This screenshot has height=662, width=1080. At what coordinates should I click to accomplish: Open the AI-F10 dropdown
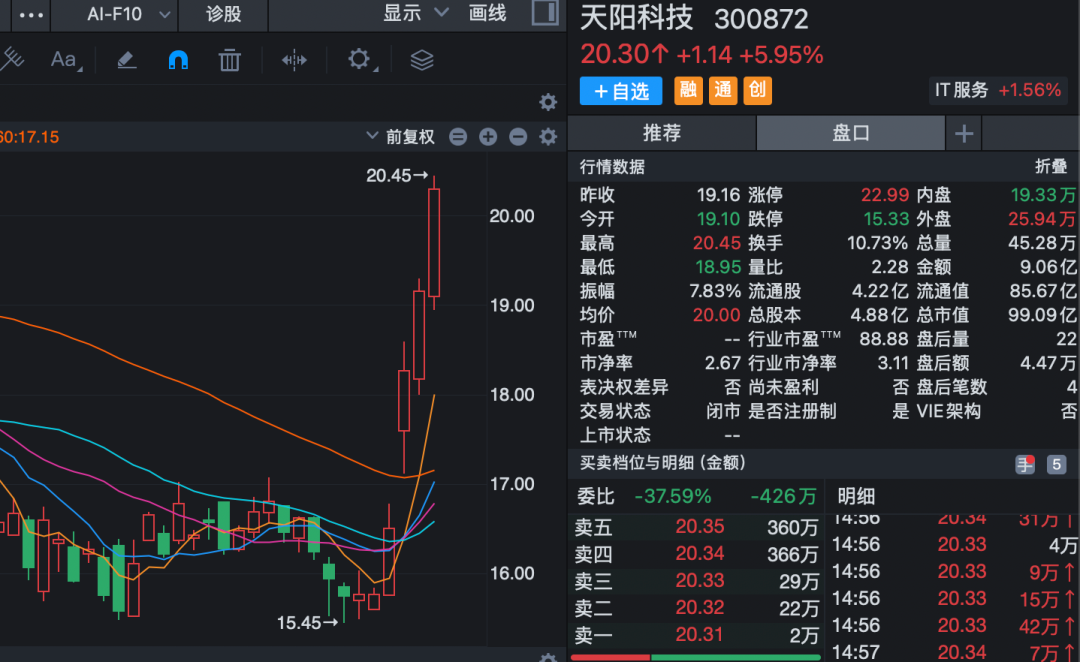click(x=128, y=14)
